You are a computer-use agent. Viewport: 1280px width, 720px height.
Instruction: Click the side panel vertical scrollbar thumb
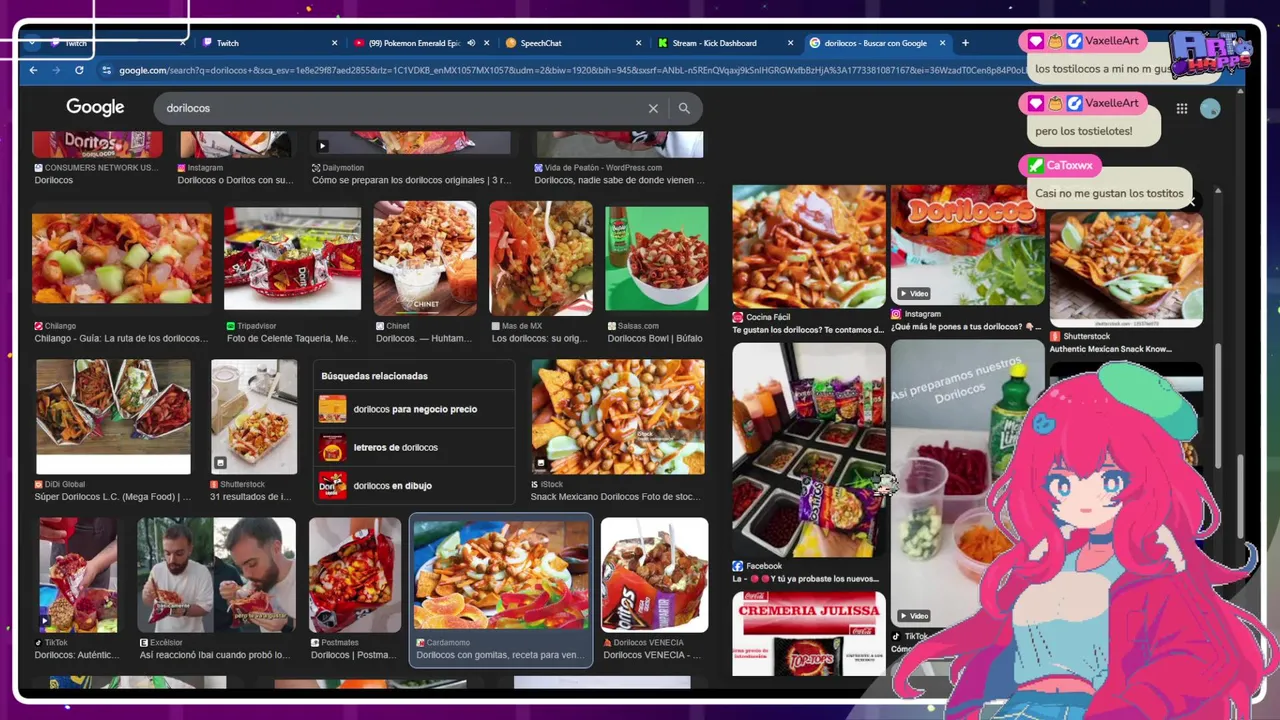pos(1217,405)
